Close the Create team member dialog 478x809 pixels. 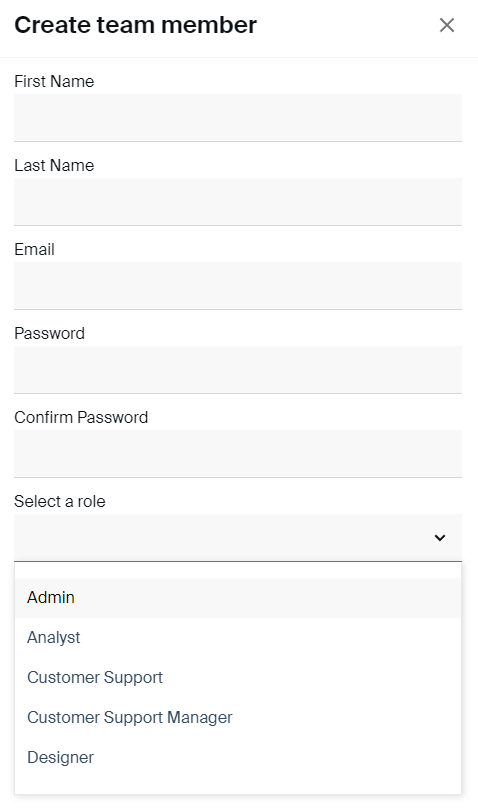tap(447, 25)
